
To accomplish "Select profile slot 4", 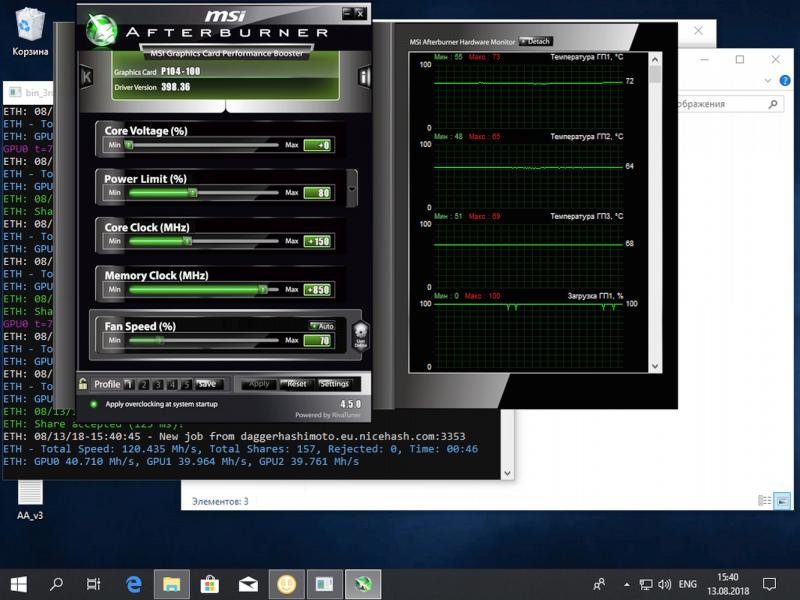I will click(x=172, y=384).
